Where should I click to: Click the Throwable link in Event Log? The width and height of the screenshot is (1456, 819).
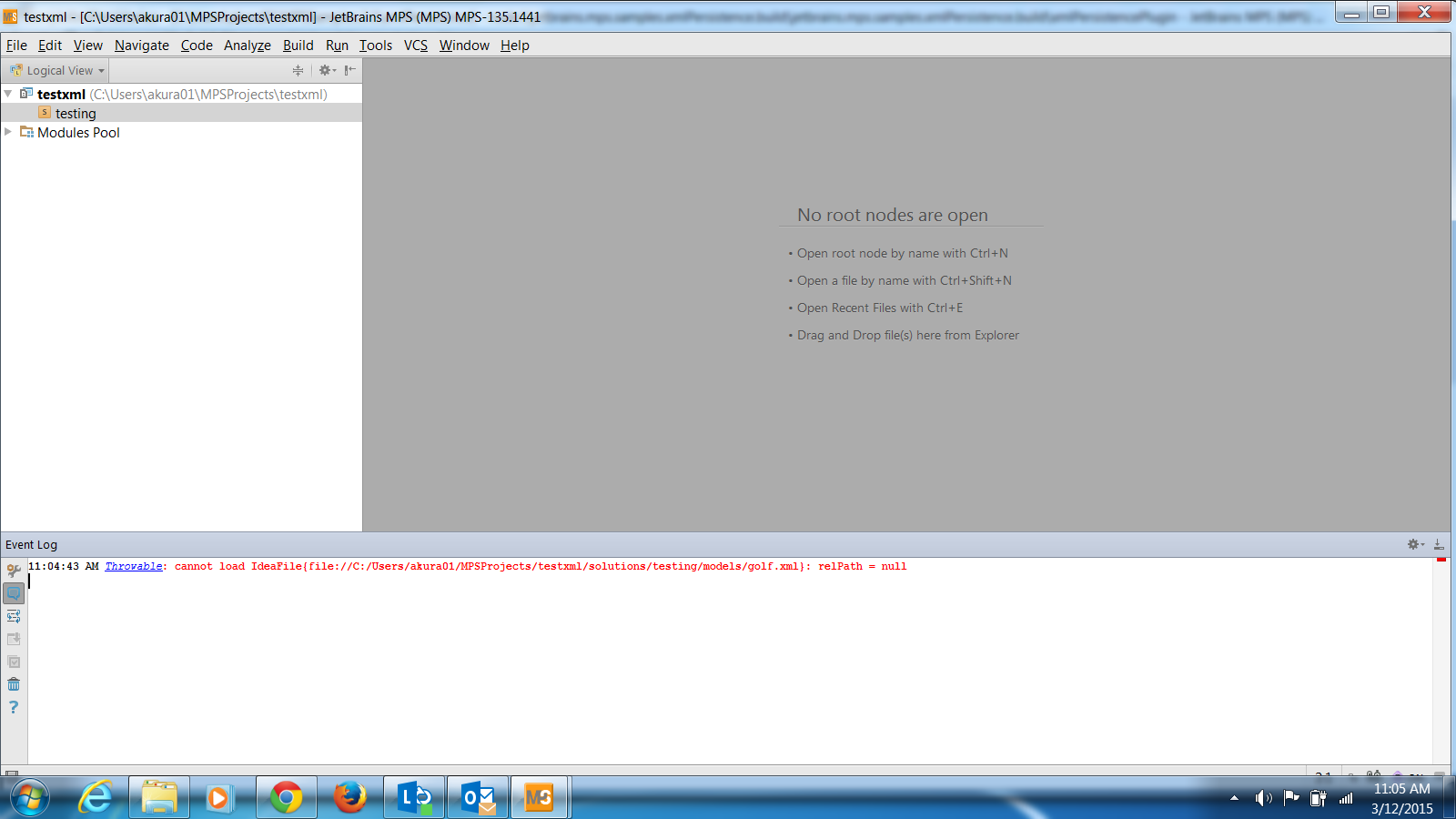[x=134, y=566]
